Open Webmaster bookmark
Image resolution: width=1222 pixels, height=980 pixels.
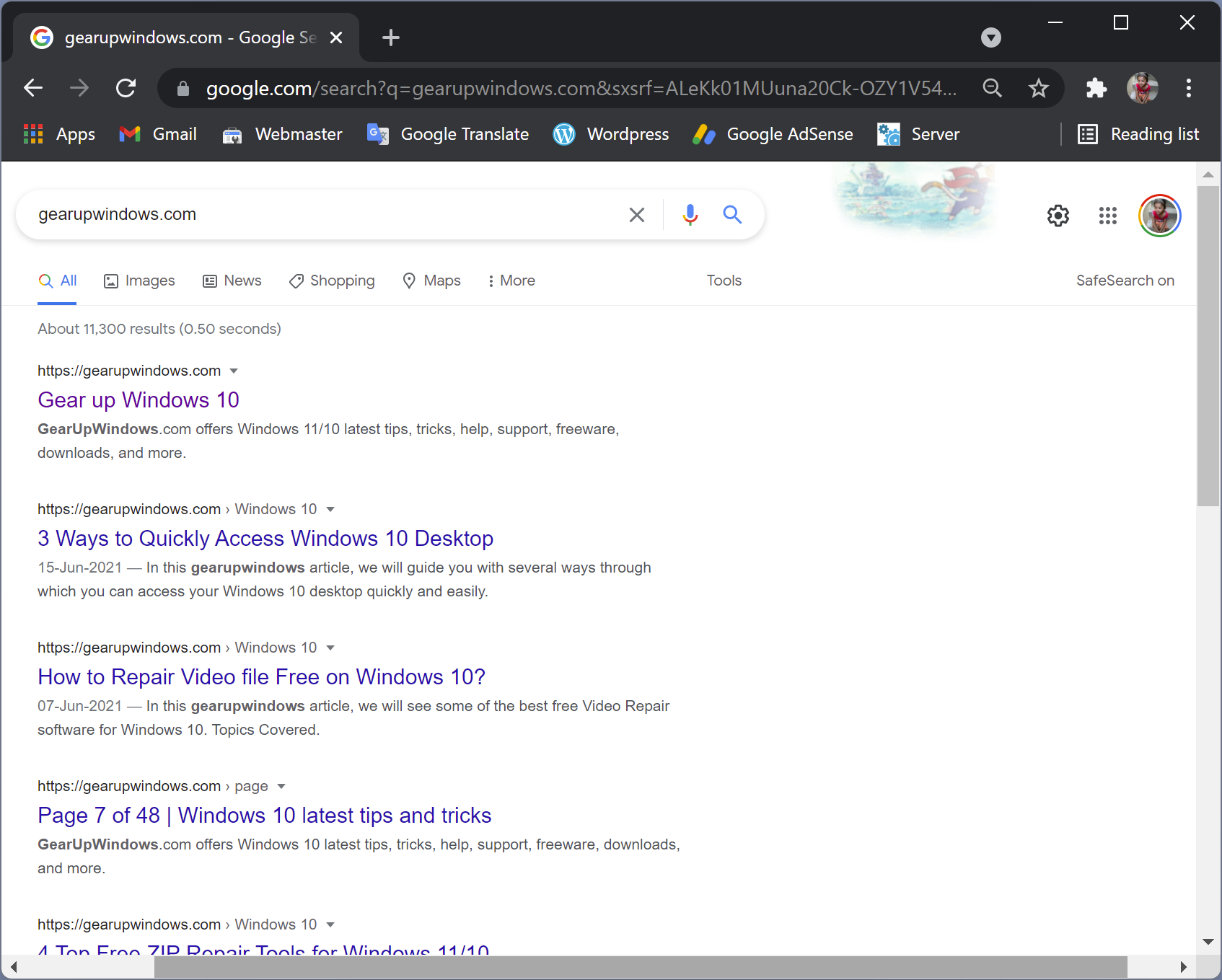[282, 134]
